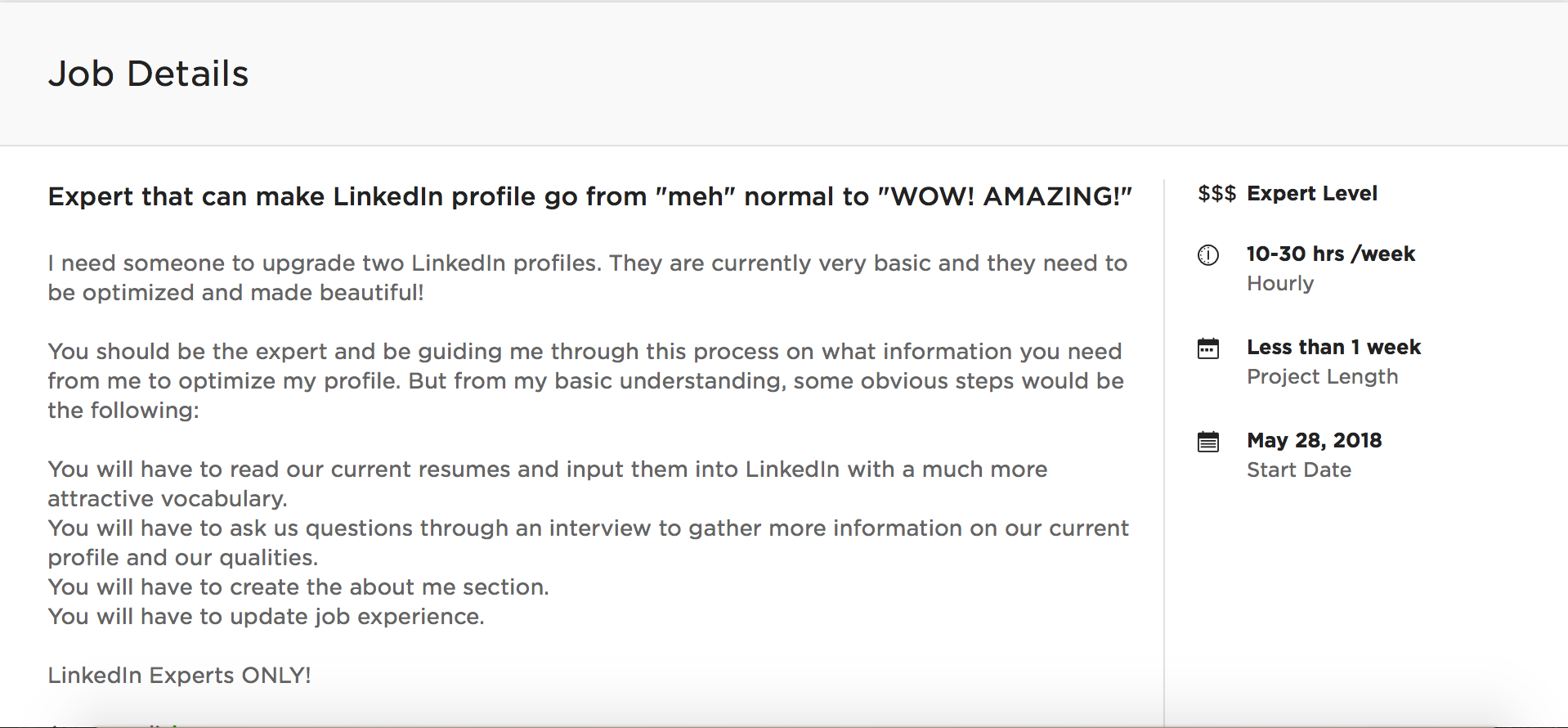The width and height of the screenshot is (1568, 728).
Task: Click the 'LinkedIn Experts ONLY!' text
Action: click(x=179, y=675)
